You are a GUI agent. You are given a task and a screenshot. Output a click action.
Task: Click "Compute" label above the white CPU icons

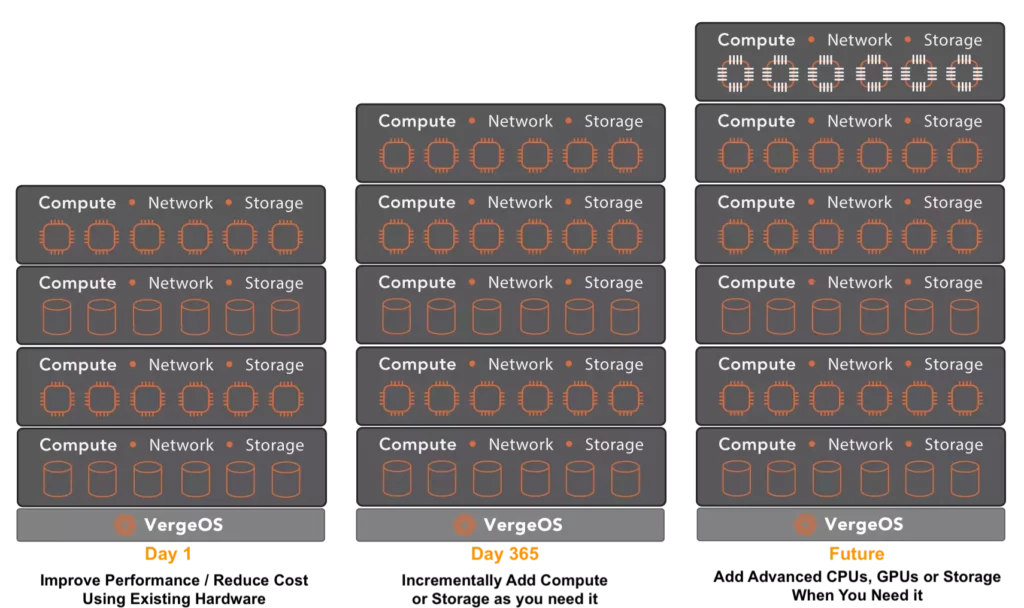(756, 40)
